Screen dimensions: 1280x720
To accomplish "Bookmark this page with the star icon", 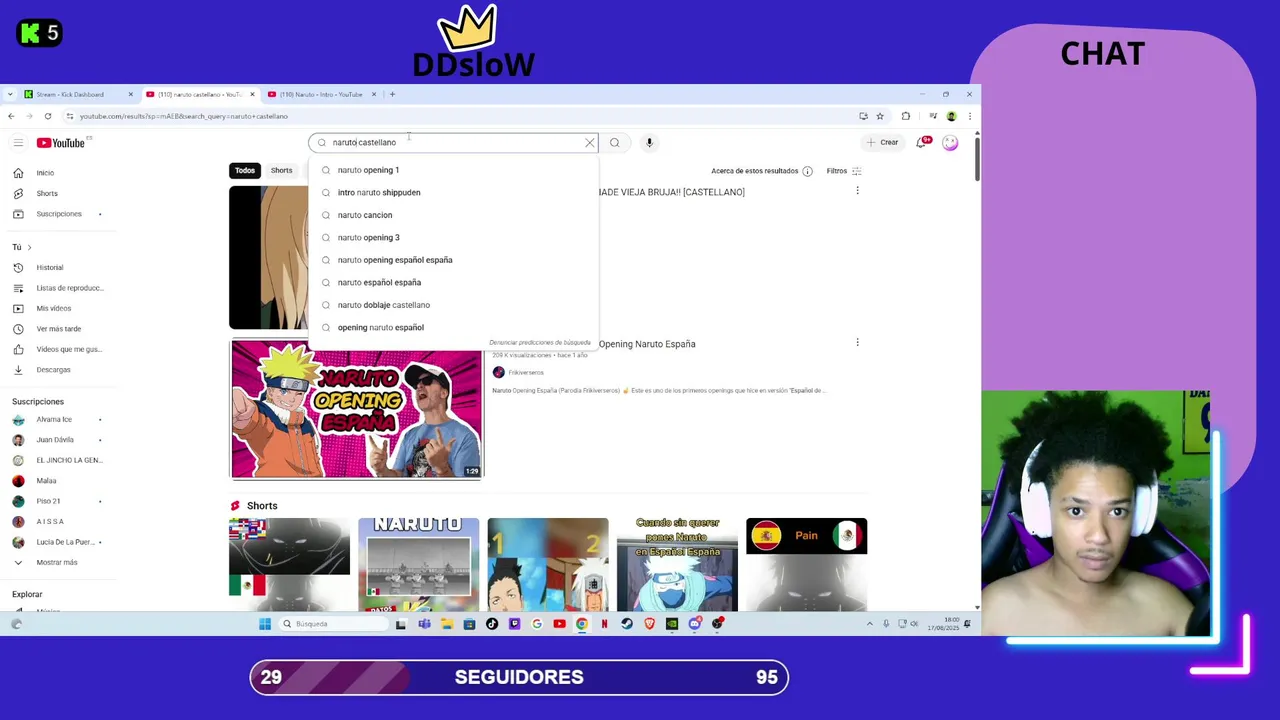I will [x=880, y=116].
